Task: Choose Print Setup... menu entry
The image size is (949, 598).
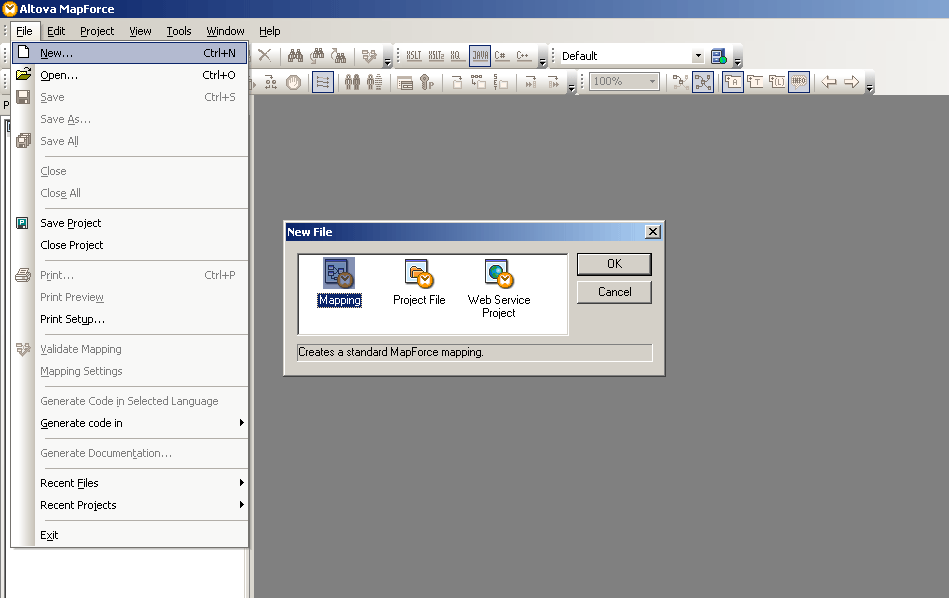Action: (130, 319)
